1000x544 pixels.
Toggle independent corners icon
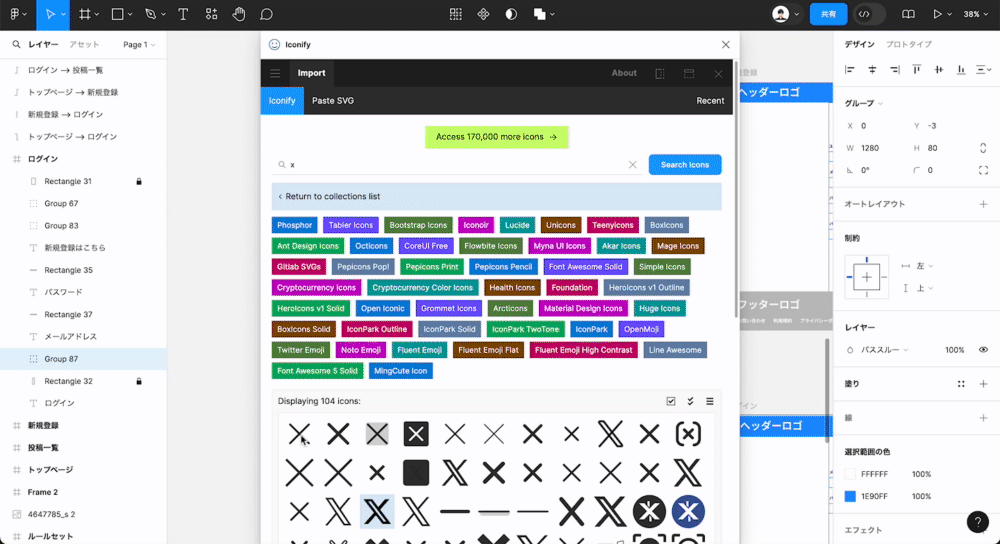coord(983,170)
